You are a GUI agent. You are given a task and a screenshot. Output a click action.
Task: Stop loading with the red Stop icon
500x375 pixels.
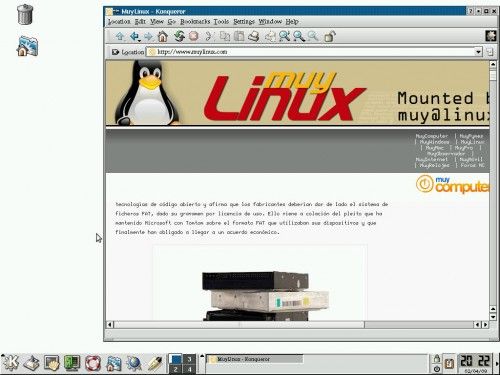194,36
